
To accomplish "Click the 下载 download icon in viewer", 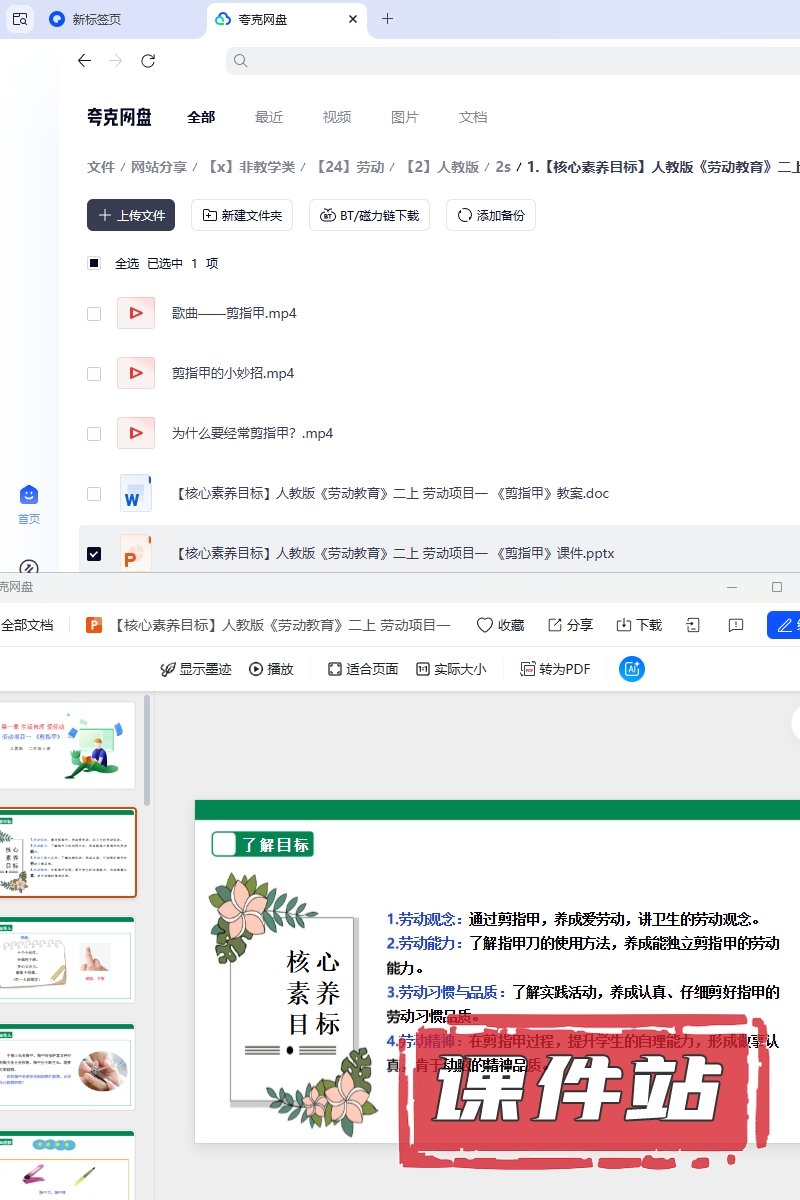I will coord(624,625).
